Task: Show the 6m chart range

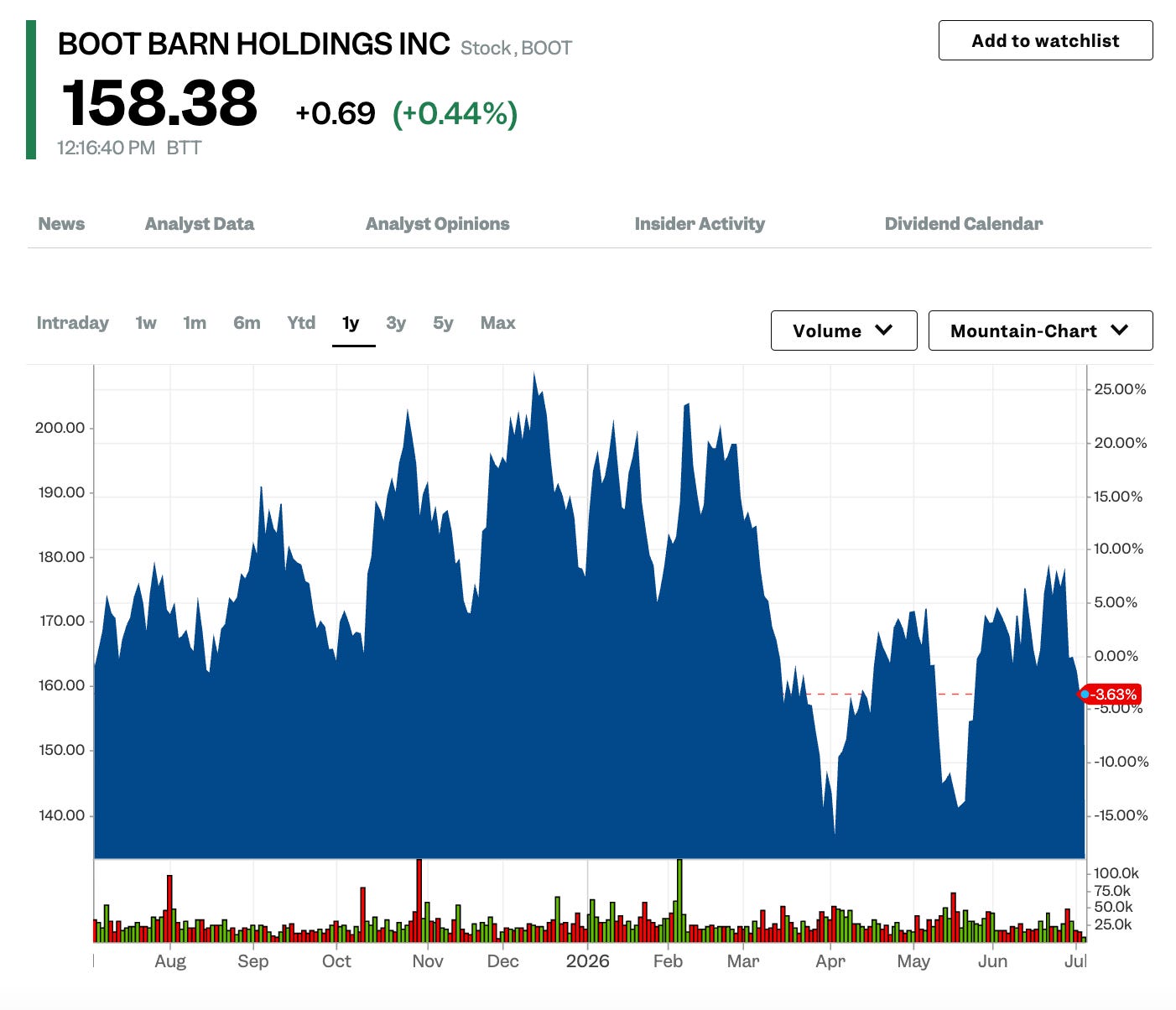Action: click(x=247, y=323)
